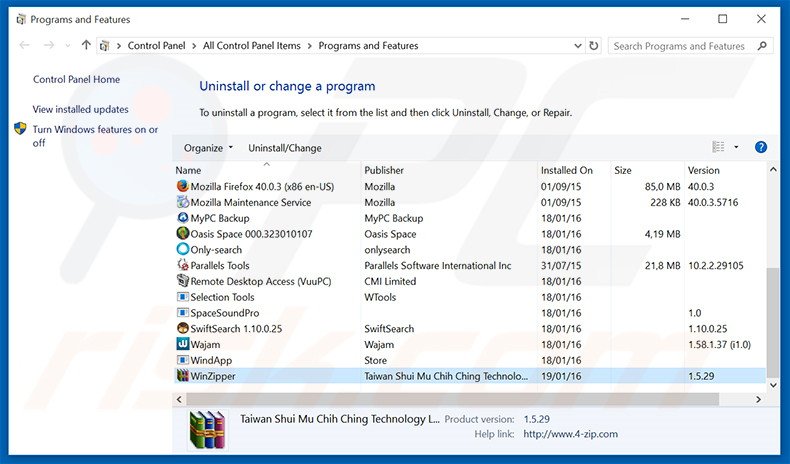Open the Organize dropdown menu

click(208, 148)
